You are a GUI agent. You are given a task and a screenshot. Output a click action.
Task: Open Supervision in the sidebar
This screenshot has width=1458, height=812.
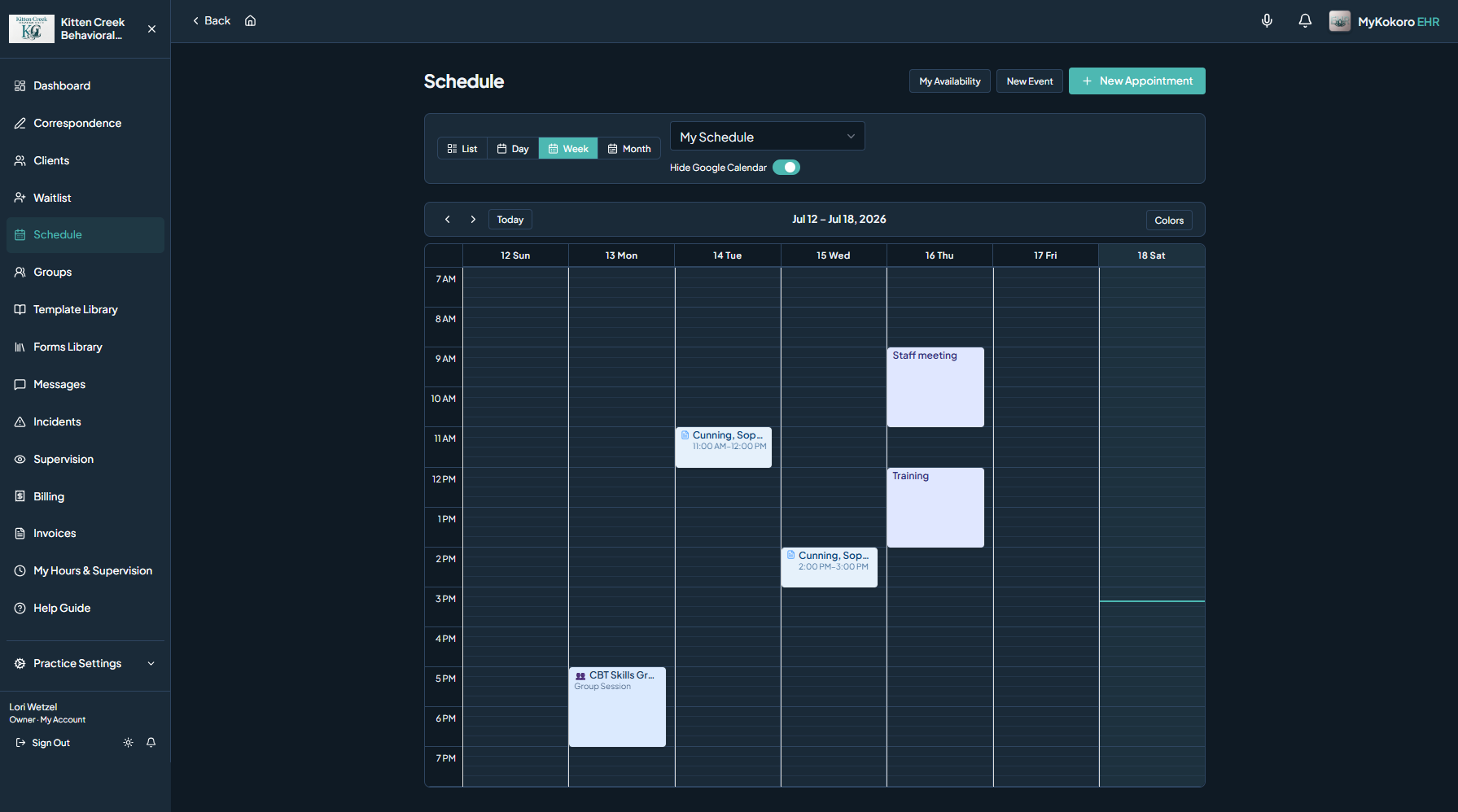click(x=85, y=459)
